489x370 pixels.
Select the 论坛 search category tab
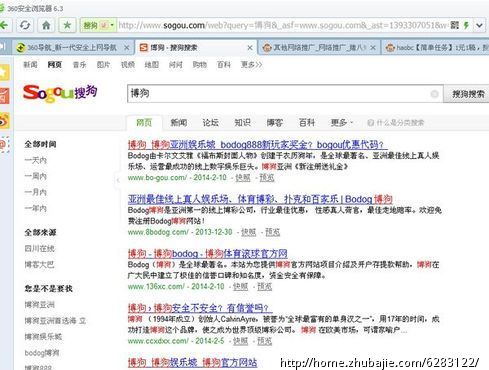click(x=211, y=122)
